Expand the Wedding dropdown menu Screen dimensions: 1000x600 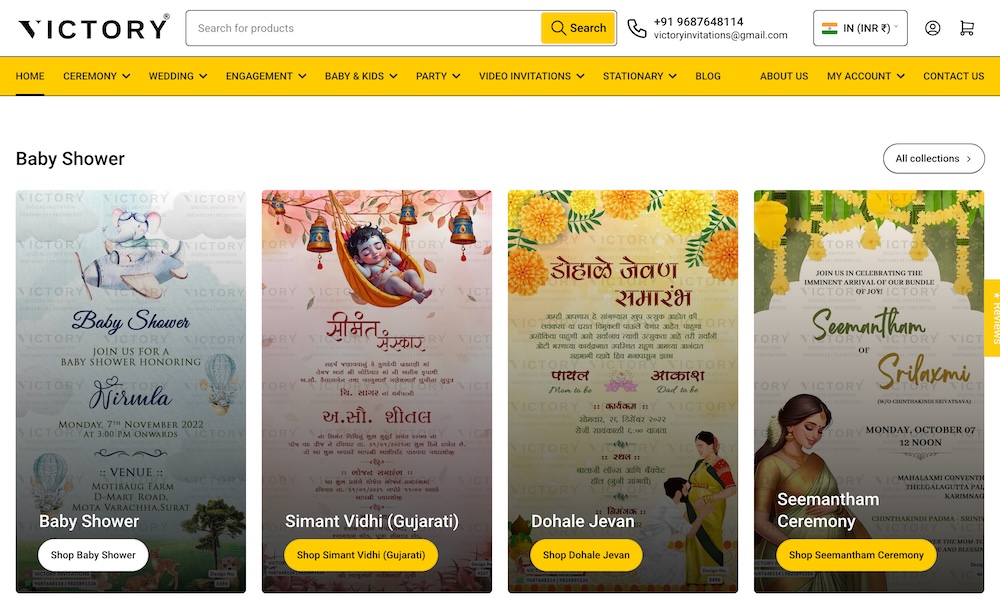click(x=178, y=76)
